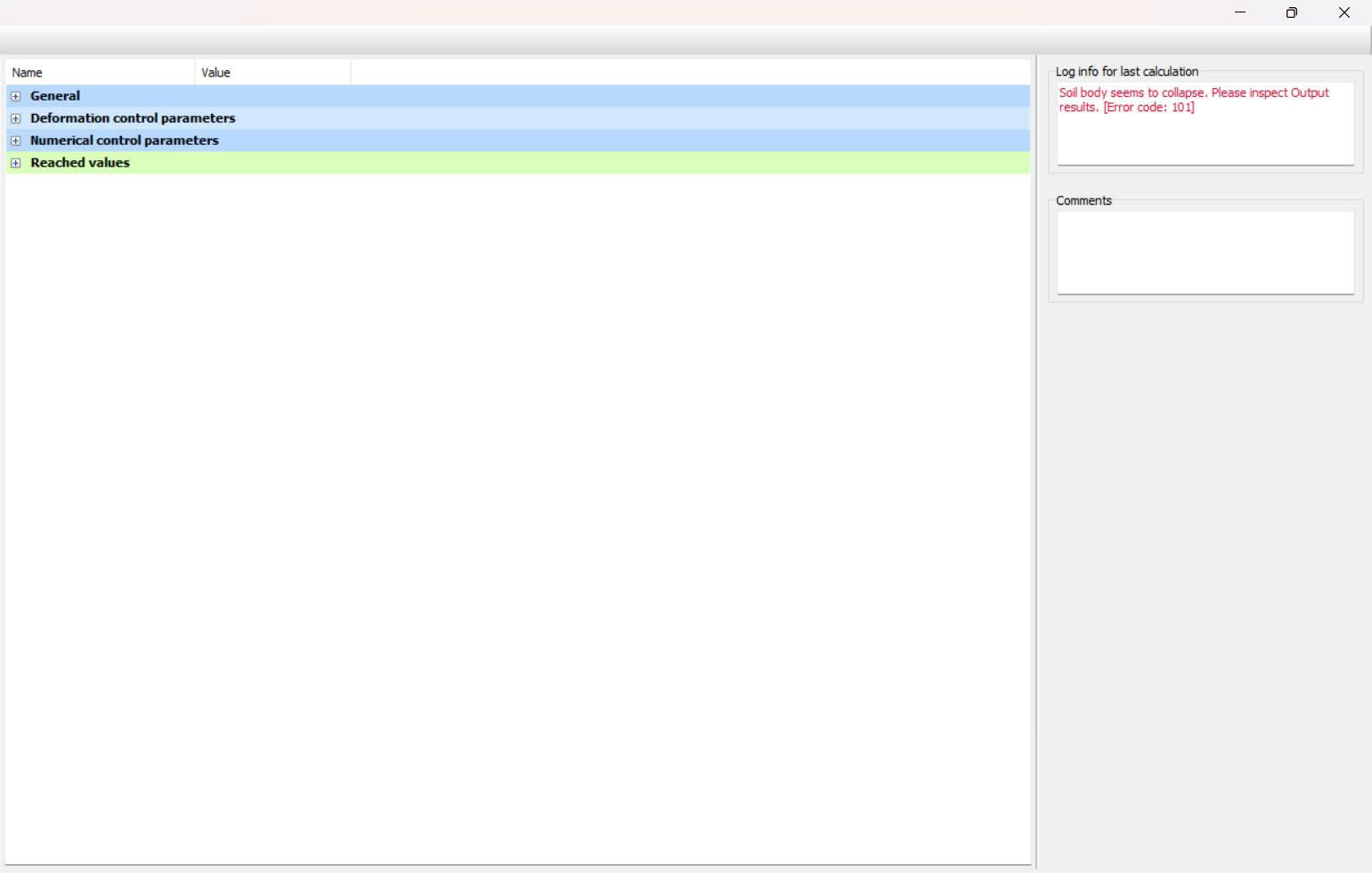Select the General row label
1372x873 pixels.
55,96
